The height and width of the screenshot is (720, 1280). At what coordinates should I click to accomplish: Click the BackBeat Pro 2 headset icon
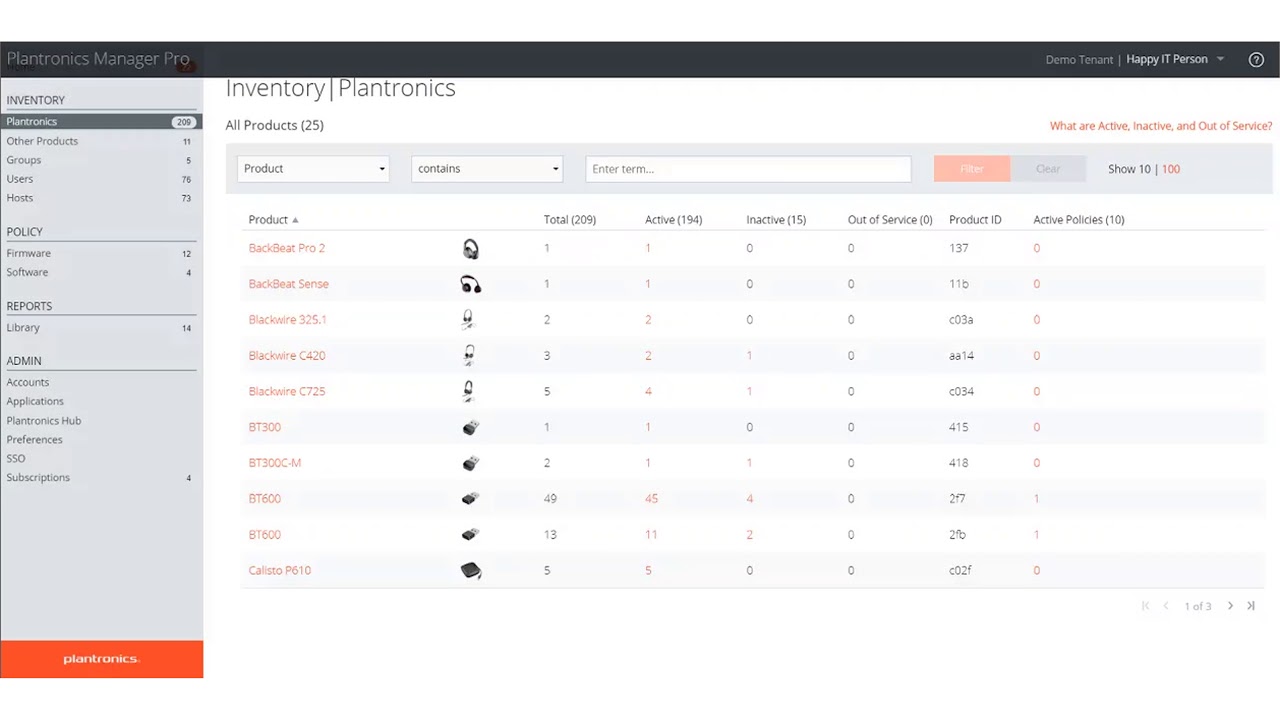471,249
